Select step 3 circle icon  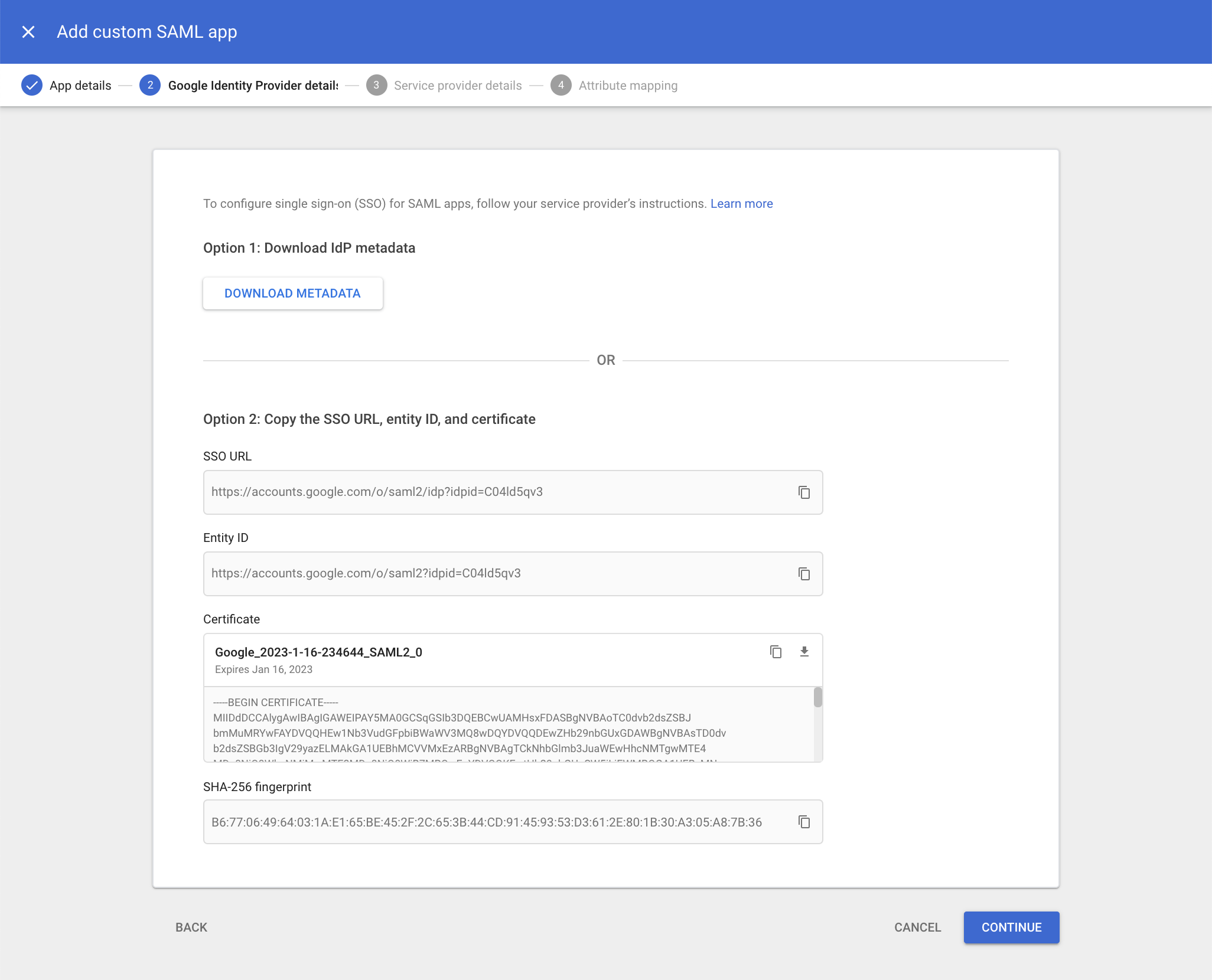point(376,86)
